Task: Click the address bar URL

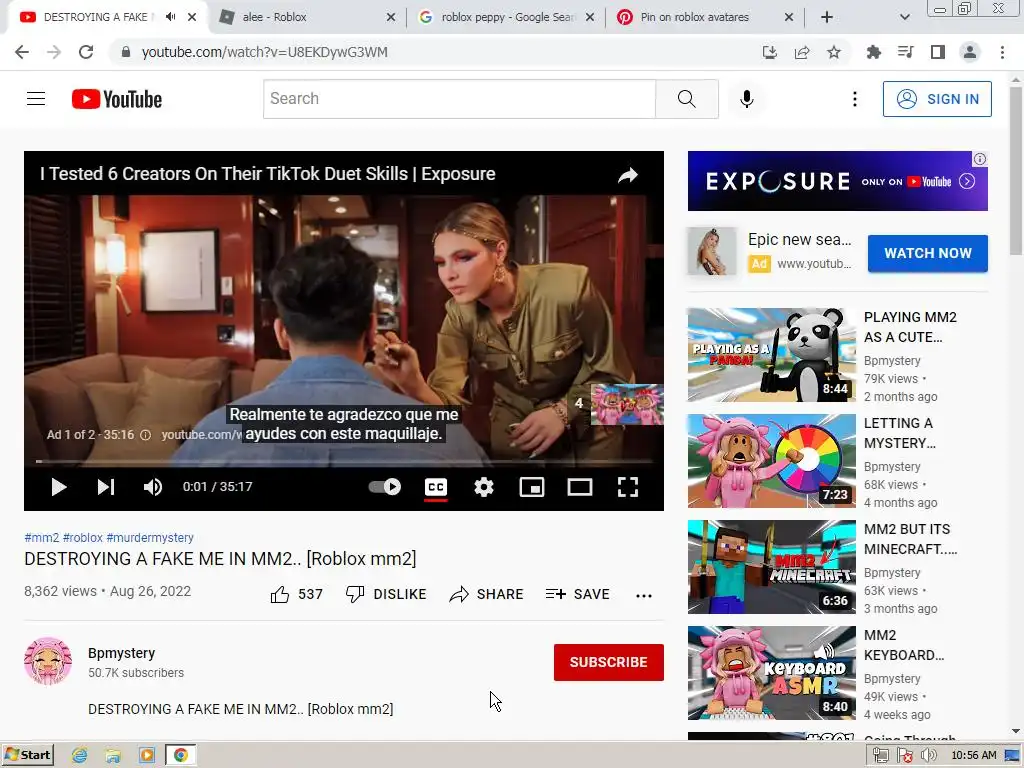Action: pos(264,52)
